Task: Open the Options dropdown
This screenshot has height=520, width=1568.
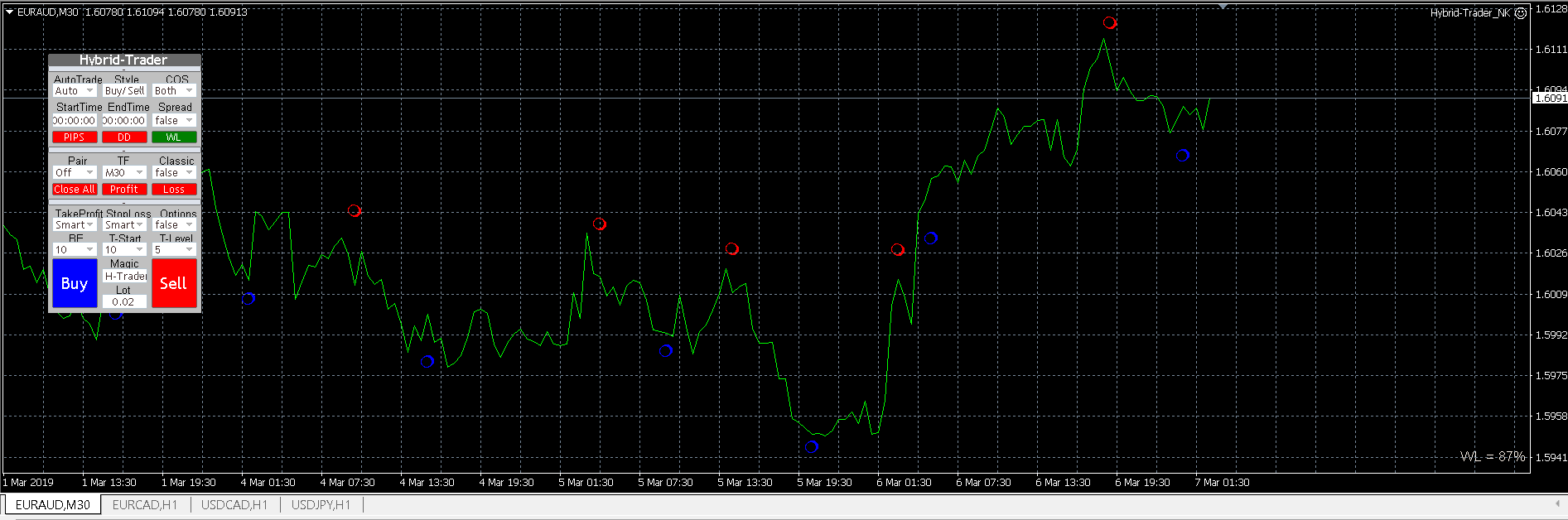Action: tap(174, 225)
